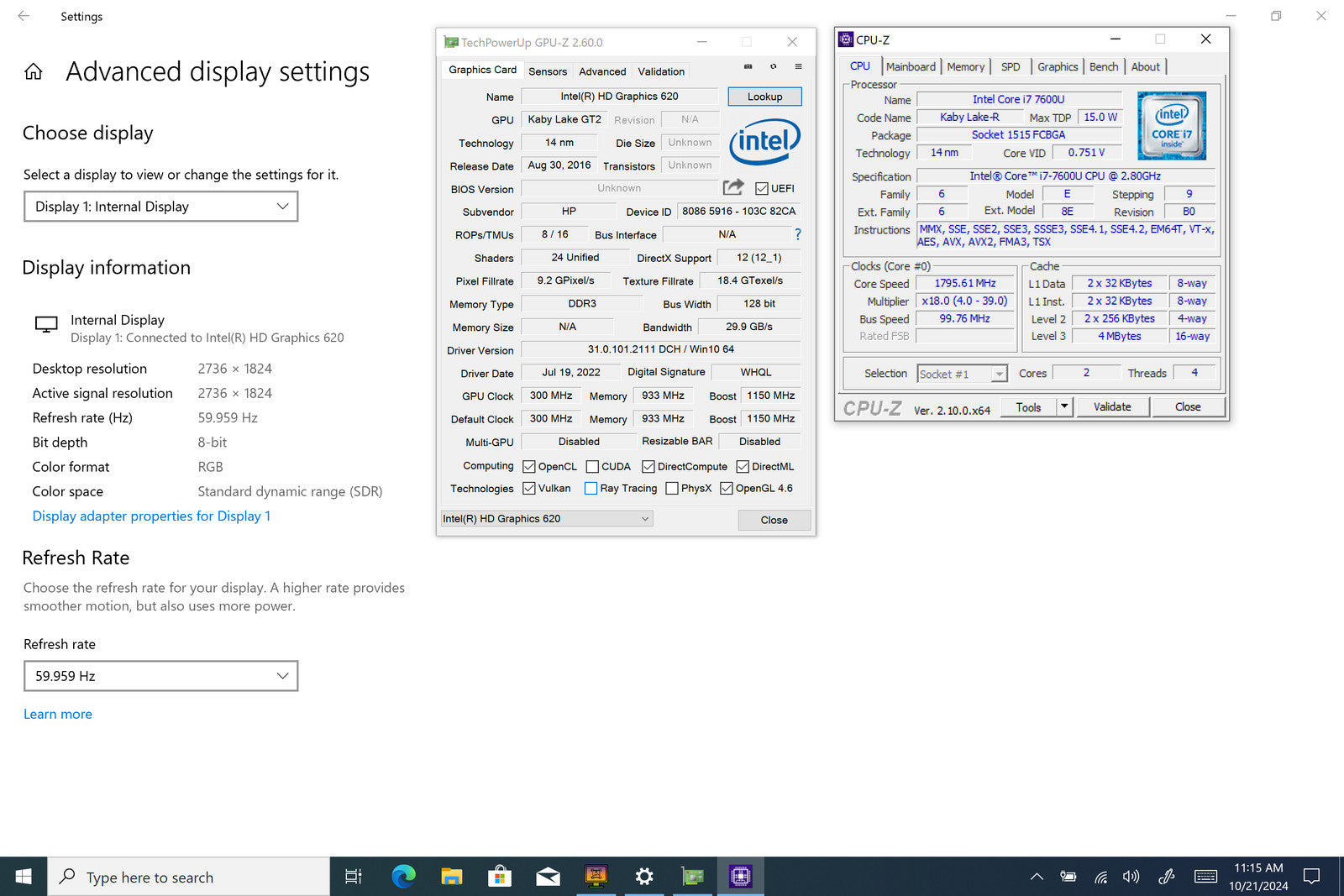This screenshot has width=1344, height=896.
Task: Open the 59.959 Hz refresh rate dropdown
Action: (x=161, y=676)
